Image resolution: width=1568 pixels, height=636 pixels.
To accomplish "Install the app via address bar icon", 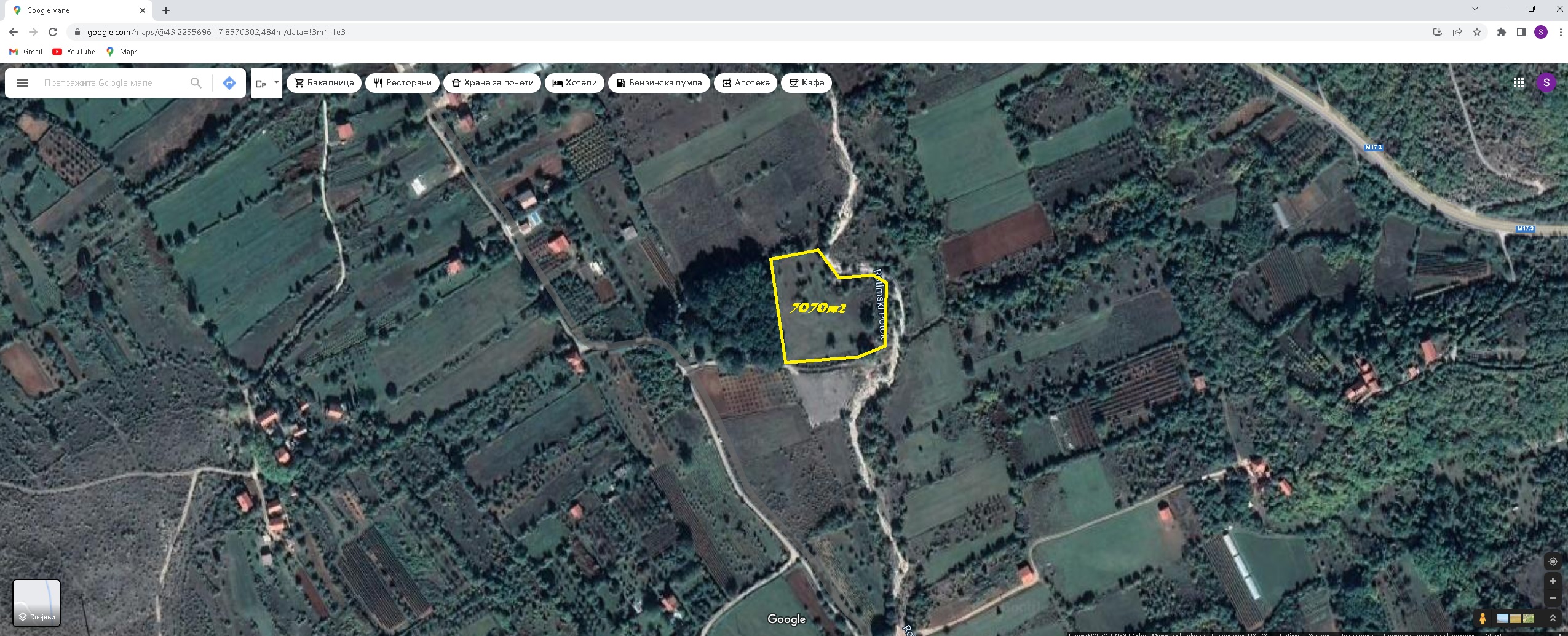I will click(x=1437, y=32).
